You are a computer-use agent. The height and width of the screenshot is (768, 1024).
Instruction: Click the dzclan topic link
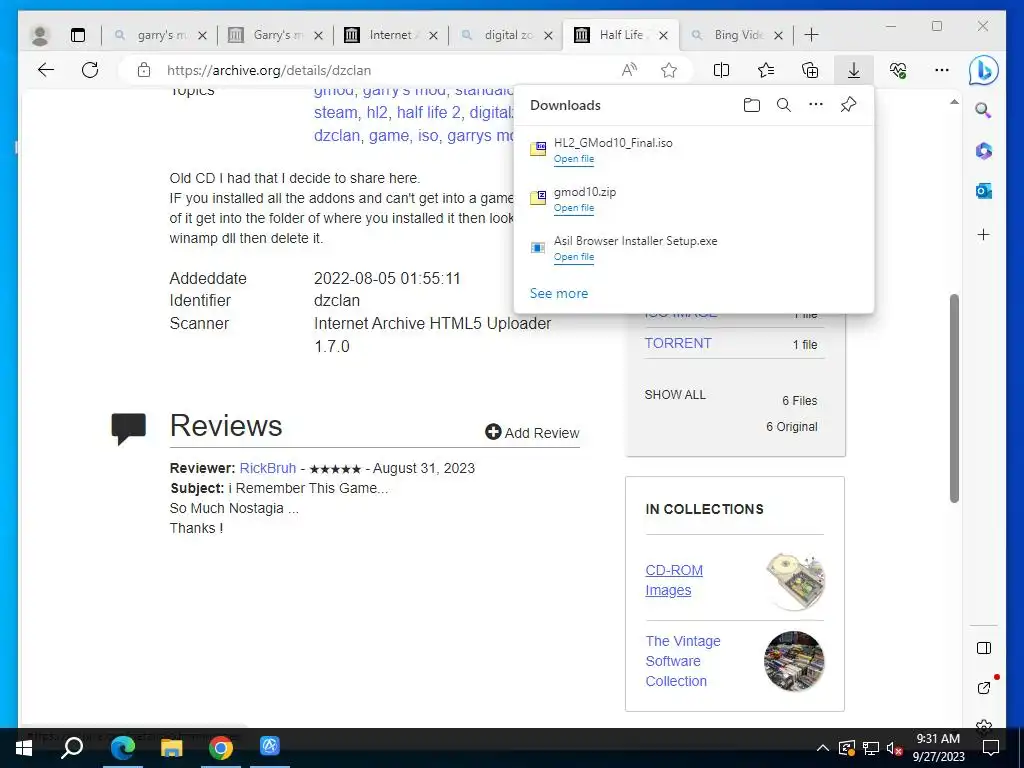(337, 135)
